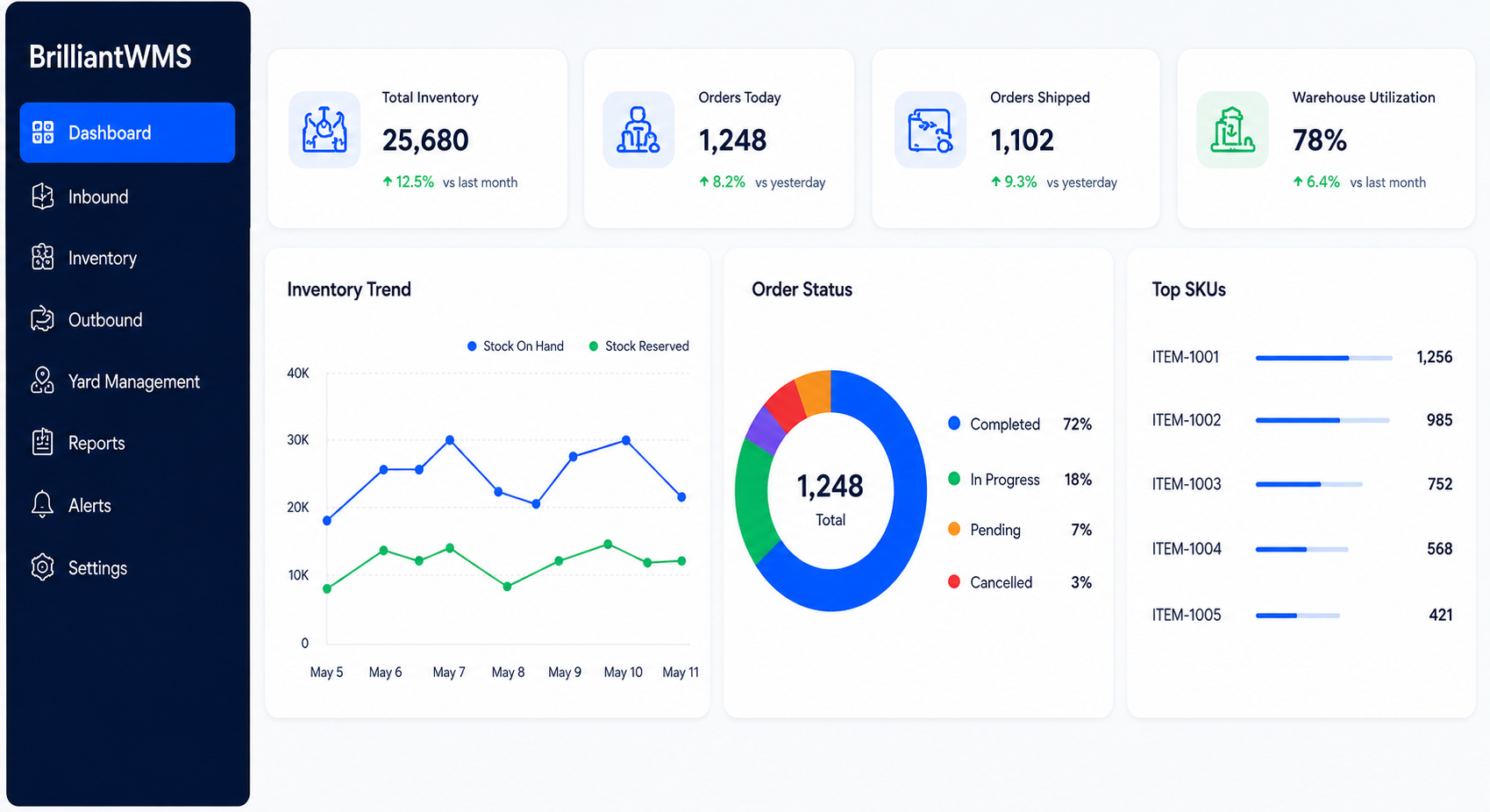Click the Reports clipboard icon

coord(43,442)
